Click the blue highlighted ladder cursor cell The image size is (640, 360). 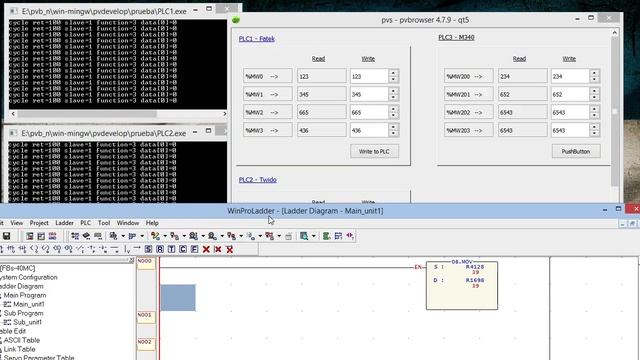[x=178, y=298]
